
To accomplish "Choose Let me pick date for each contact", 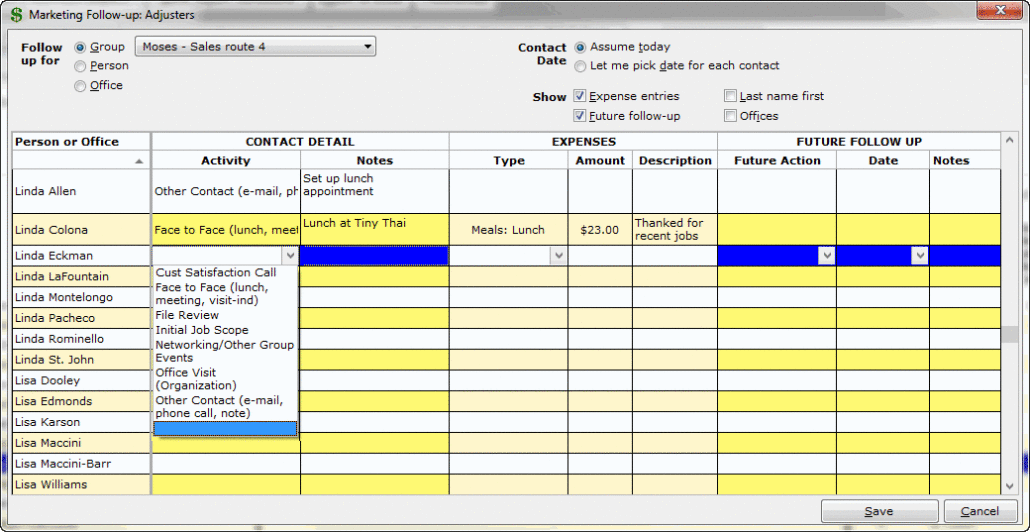I will coord(580,66).
